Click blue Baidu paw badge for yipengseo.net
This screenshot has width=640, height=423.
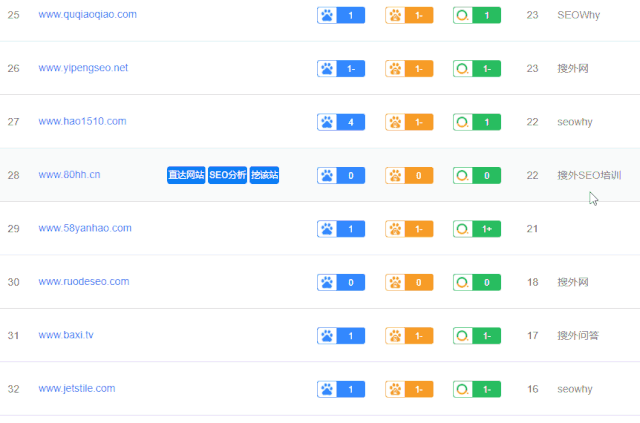[x=341, y=69]
